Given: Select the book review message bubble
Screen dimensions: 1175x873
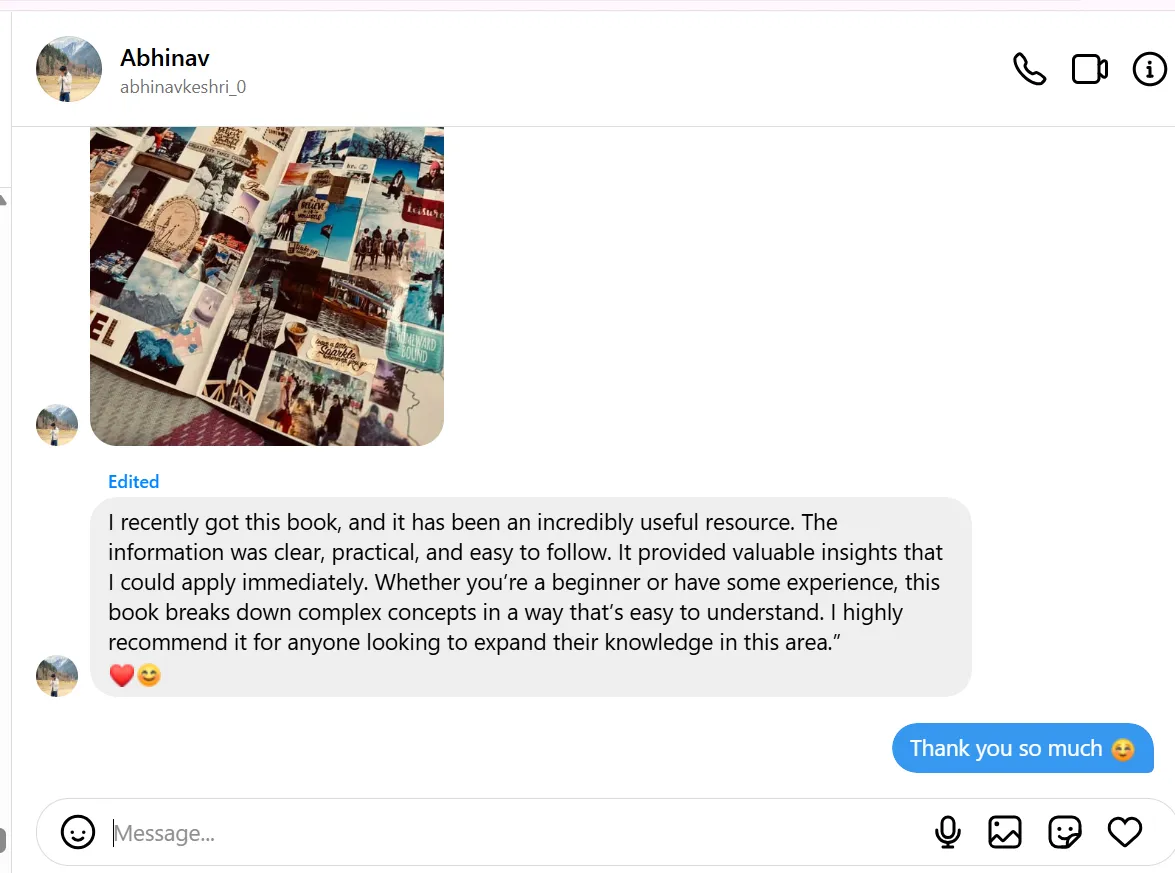Looking at the screenshot, I should (531, 597).
